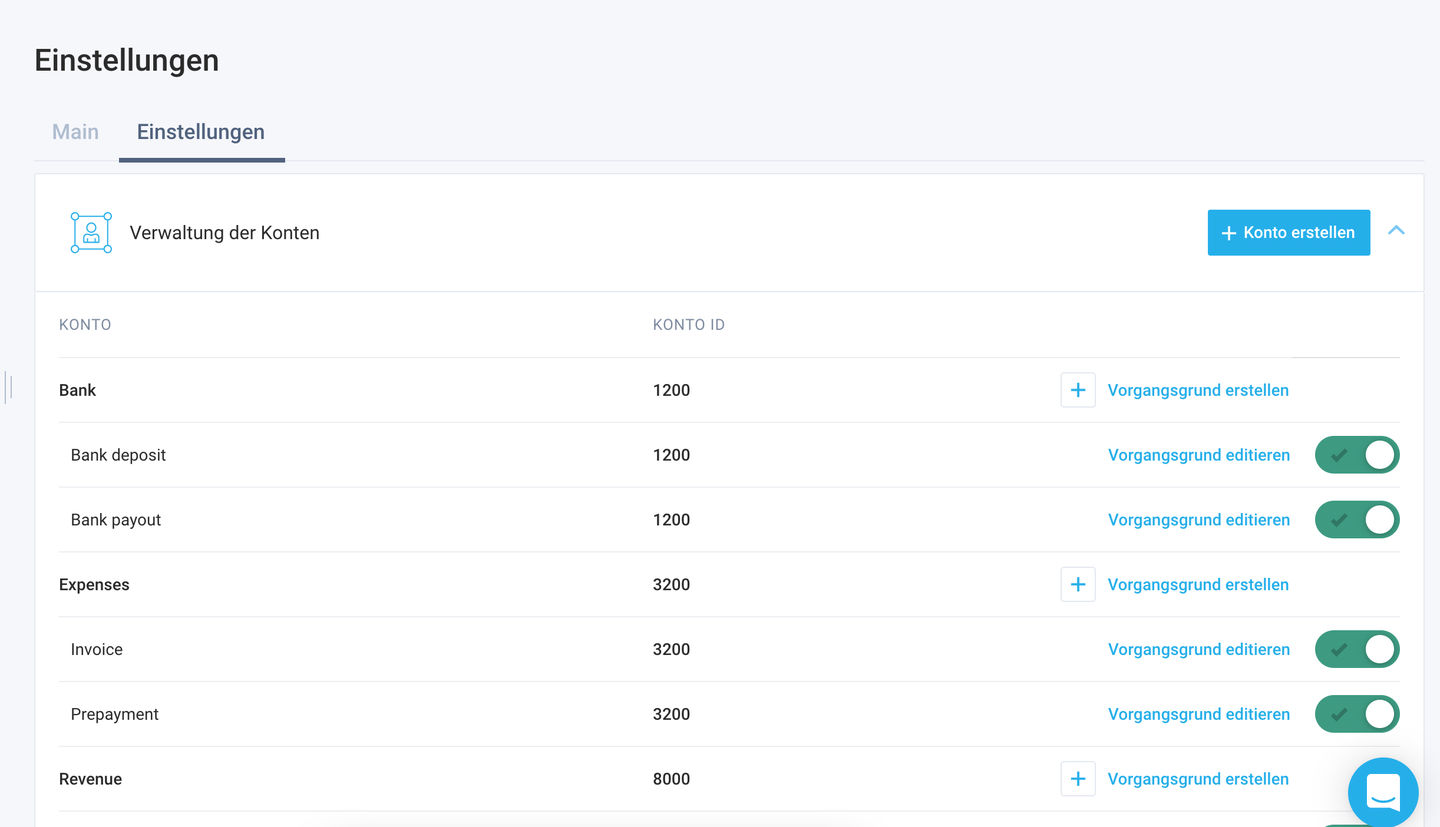Click Vorgangsgrund editieren for Prepayment
Image resolution: width=1440 pixels, height=827 pixels.
(x=1199, y=714)
